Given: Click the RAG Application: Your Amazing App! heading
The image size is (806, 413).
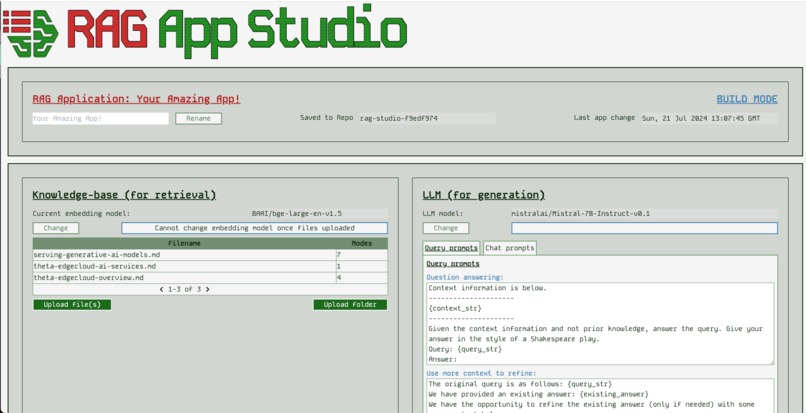Looking at the screenshot, I should pyautogui.click(x=136, y=99).
